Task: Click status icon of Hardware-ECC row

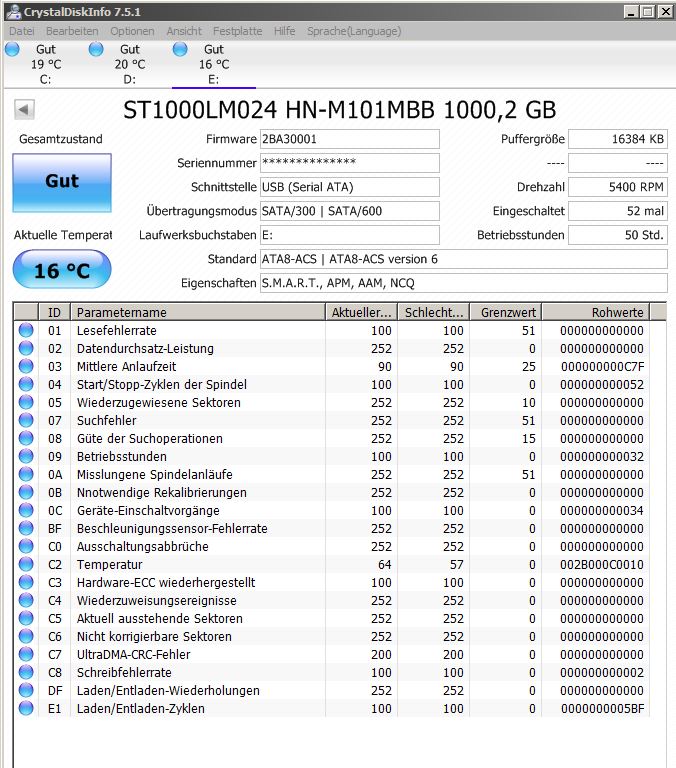Action: [x=26, y=582]
